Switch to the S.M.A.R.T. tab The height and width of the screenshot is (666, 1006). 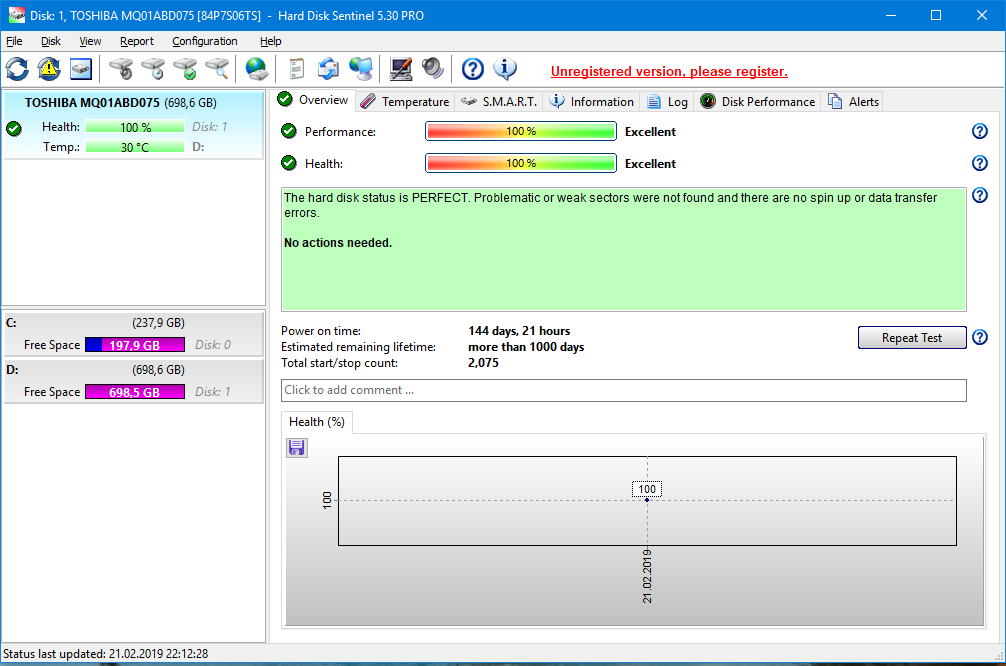pos(500,101)
